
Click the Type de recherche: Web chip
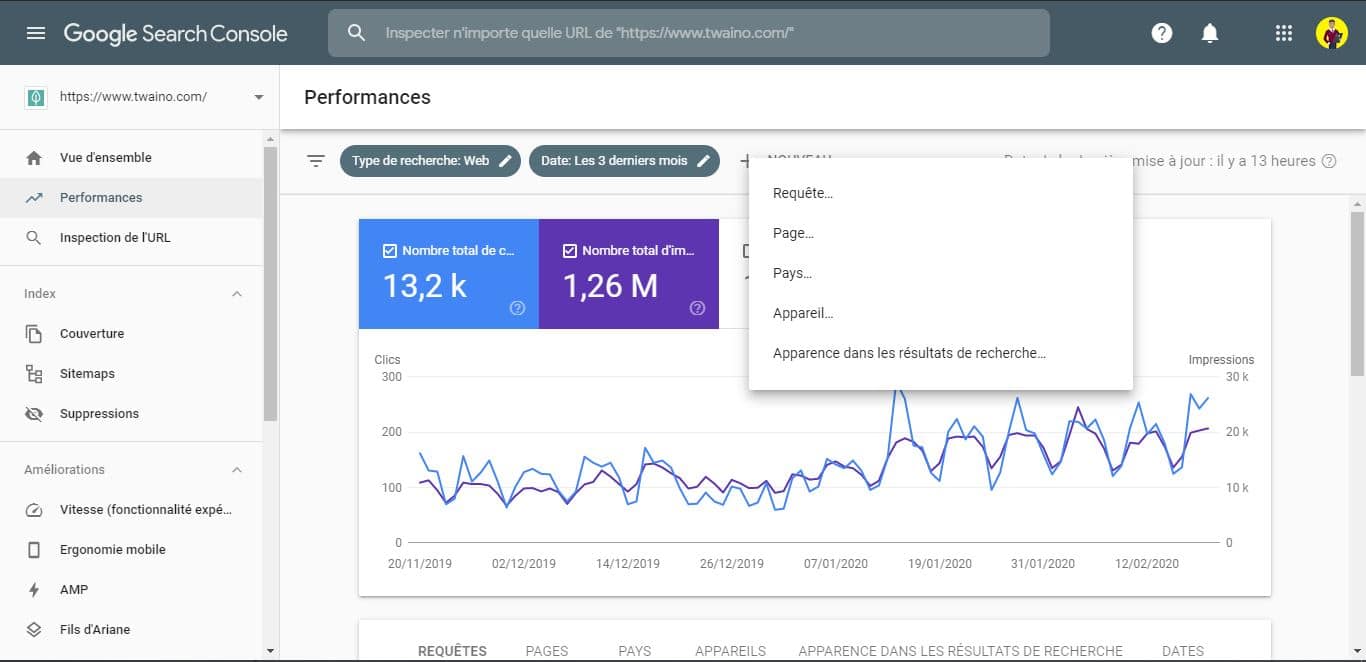pos(430,161)
